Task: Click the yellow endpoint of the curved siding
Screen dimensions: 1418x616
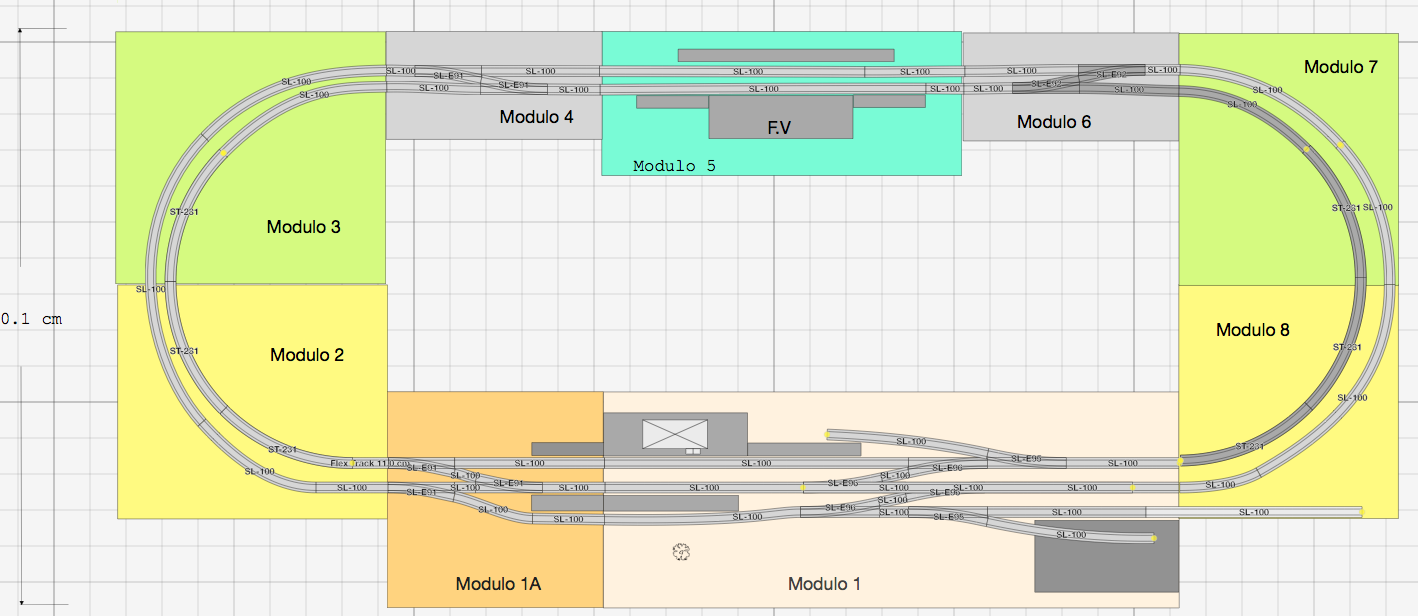Action: tap(827, 434)
